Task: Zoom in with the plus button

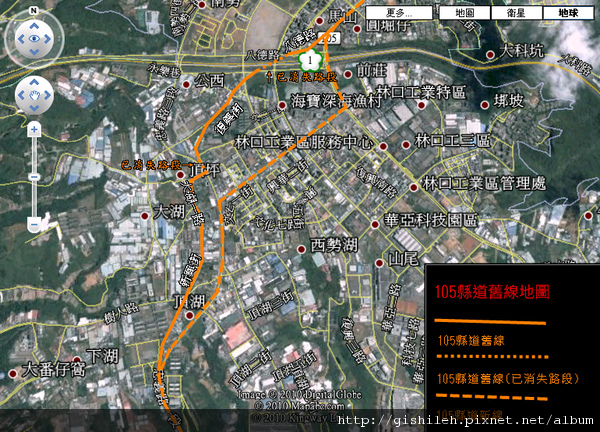Action: (34, 130)
